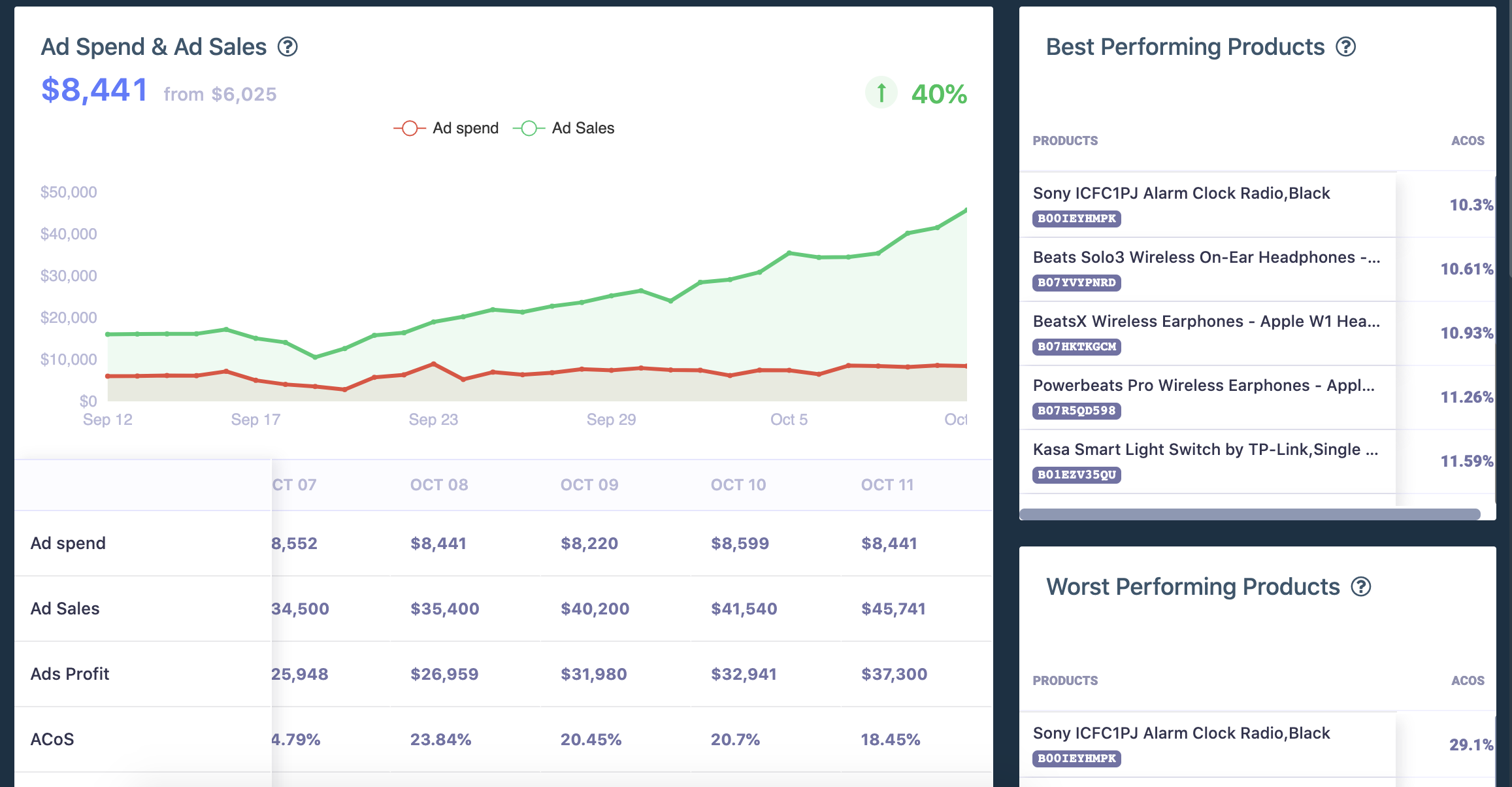Click the OCT 09 column header
1512x787 pixels.
click(x=589, y=485)
